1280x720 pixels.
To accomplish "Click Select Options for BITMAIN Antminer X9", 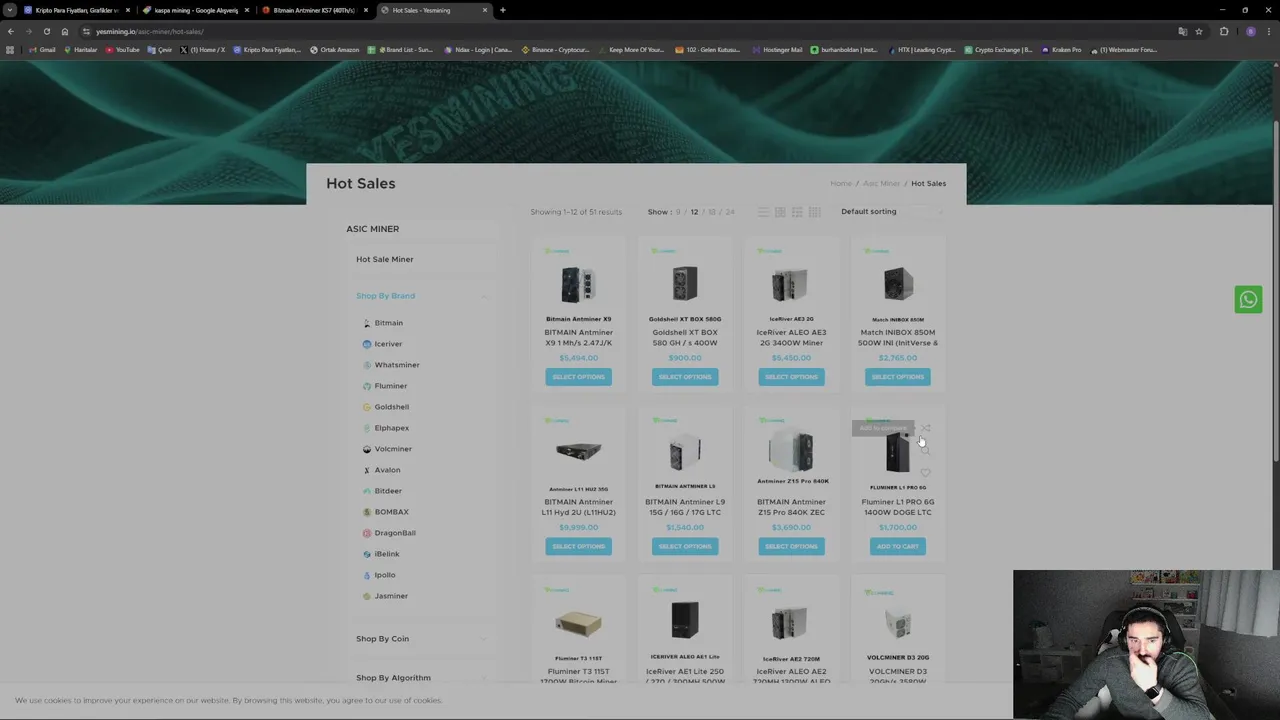I will pos(578,377).
